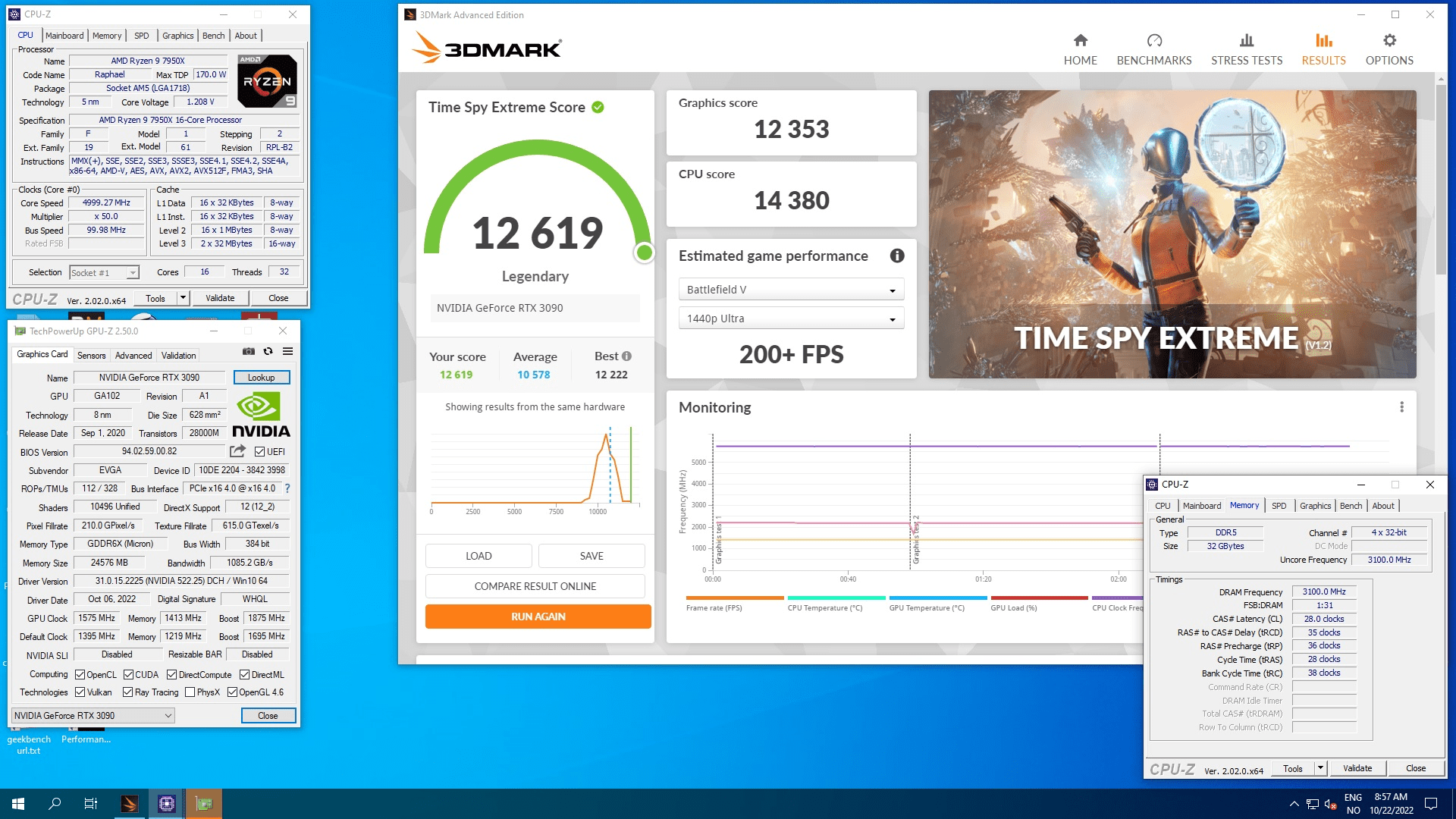Image resolution: width=1456 pixels, height=819 pixels.
Task: Click the SAVE button in 3DMark
Action: 591,556
